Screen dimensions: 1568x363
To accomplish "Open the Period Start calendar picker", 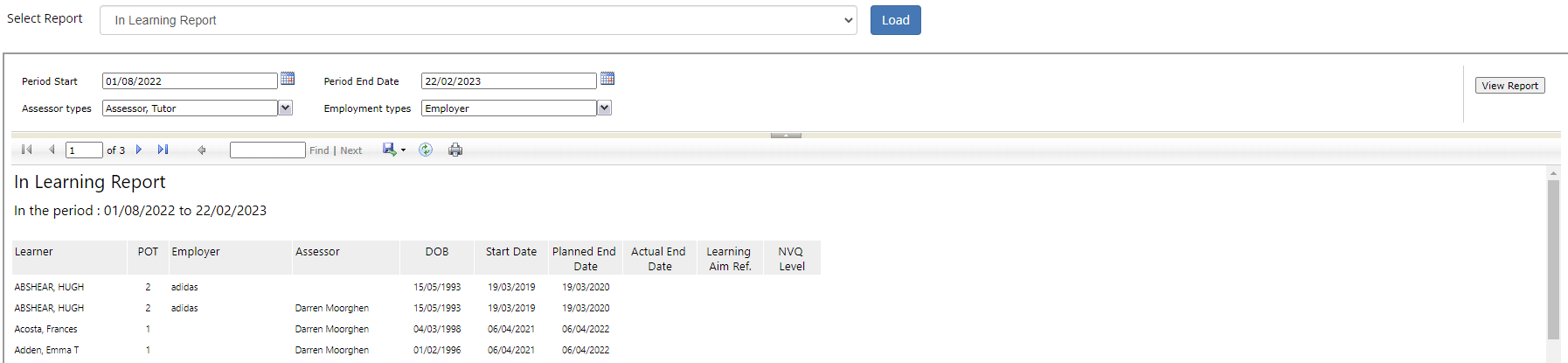I will (288, 79).
